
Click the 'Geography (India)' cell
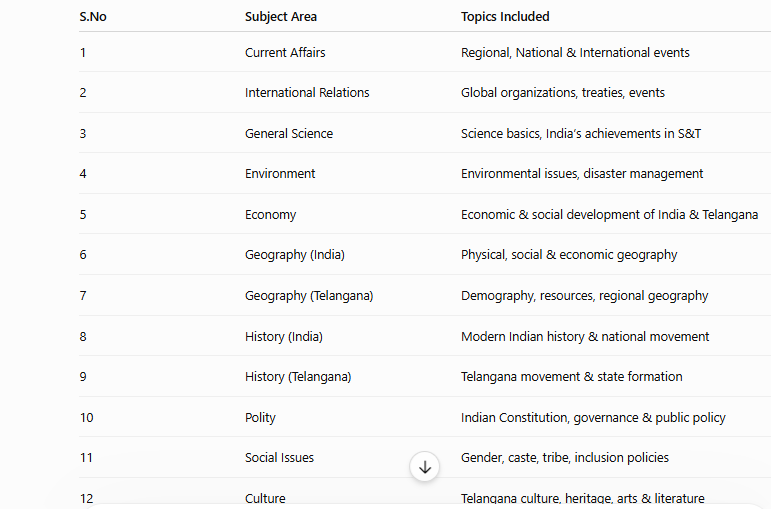click(x=295, y=255)
